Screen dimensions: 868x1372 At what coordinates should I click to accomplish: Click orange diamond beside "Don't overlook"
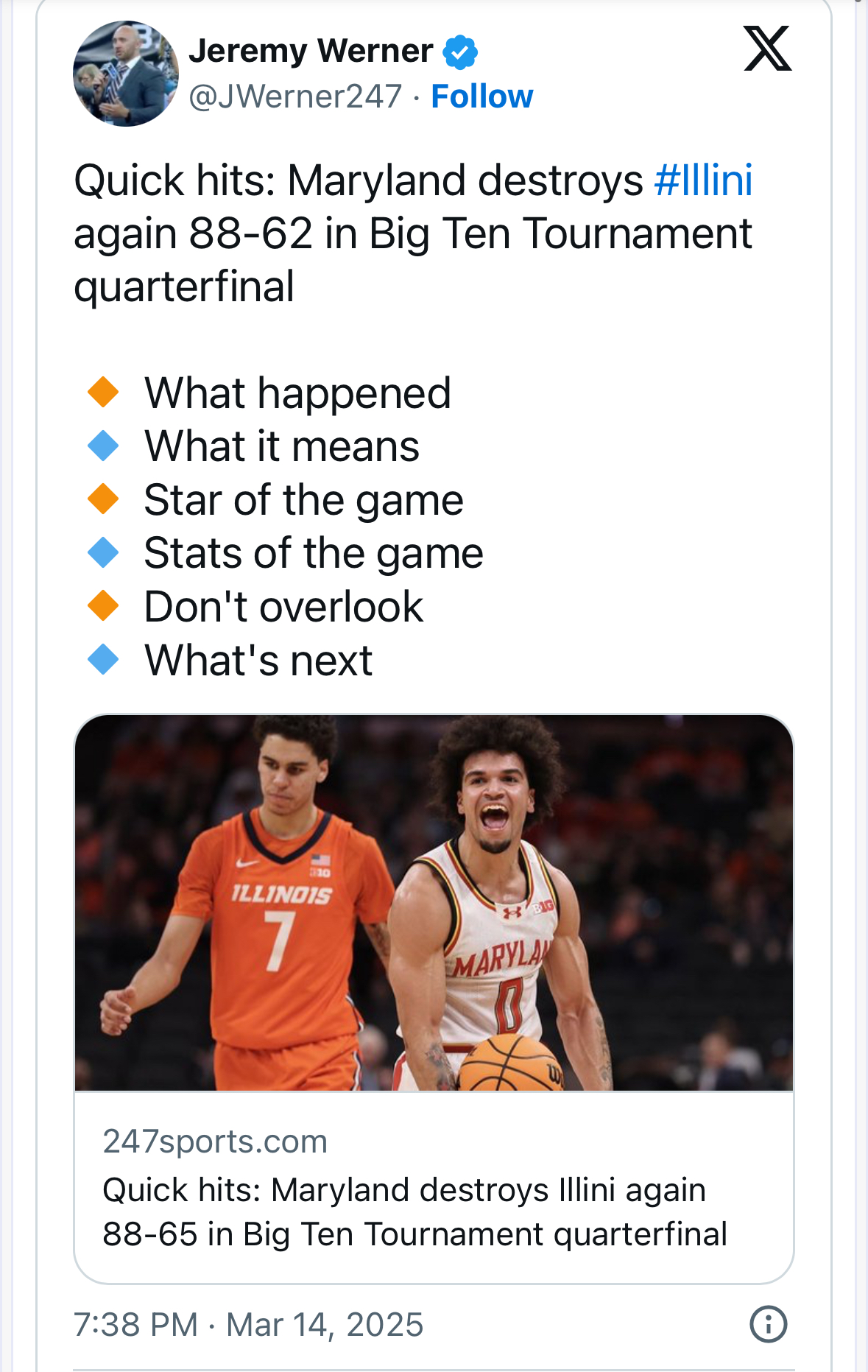click(103, 606)
